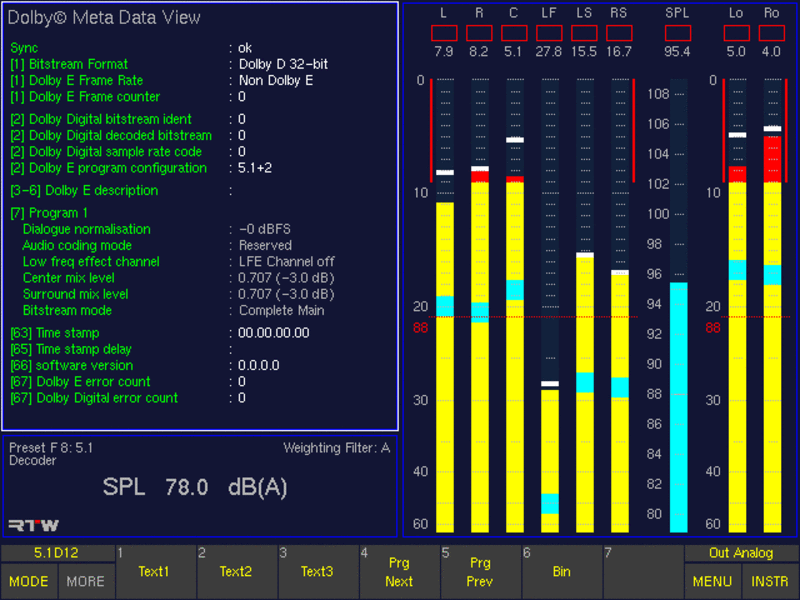Click the Preset F 8: 5.1 Decoder label
800x600 pixels.
click(x=51, y=455)
